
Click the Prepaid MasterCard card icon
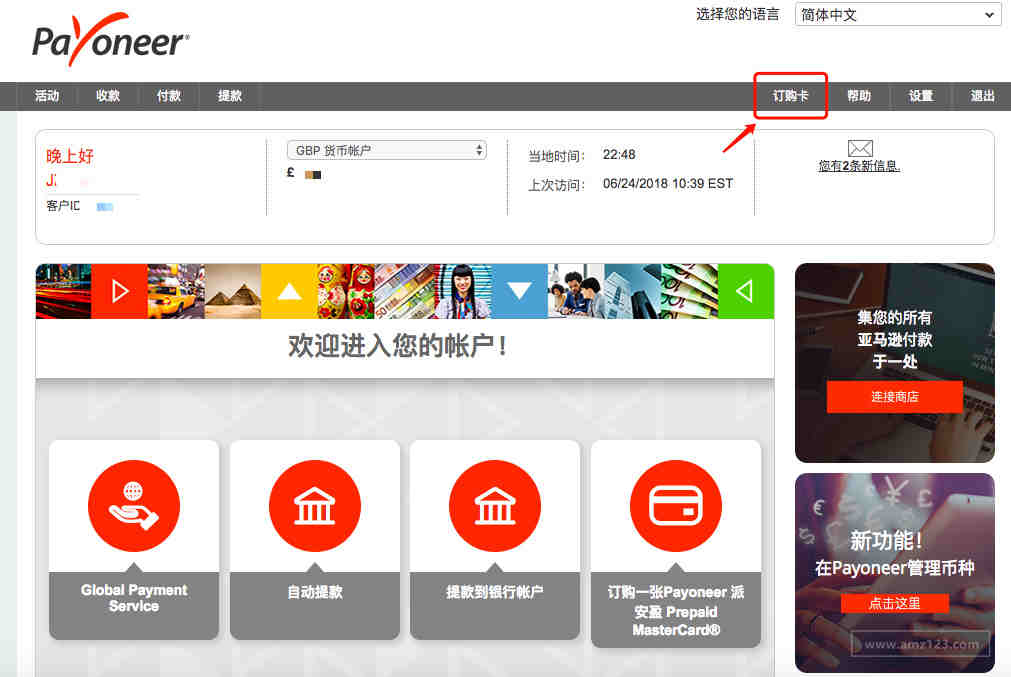(x=676, y=505)
